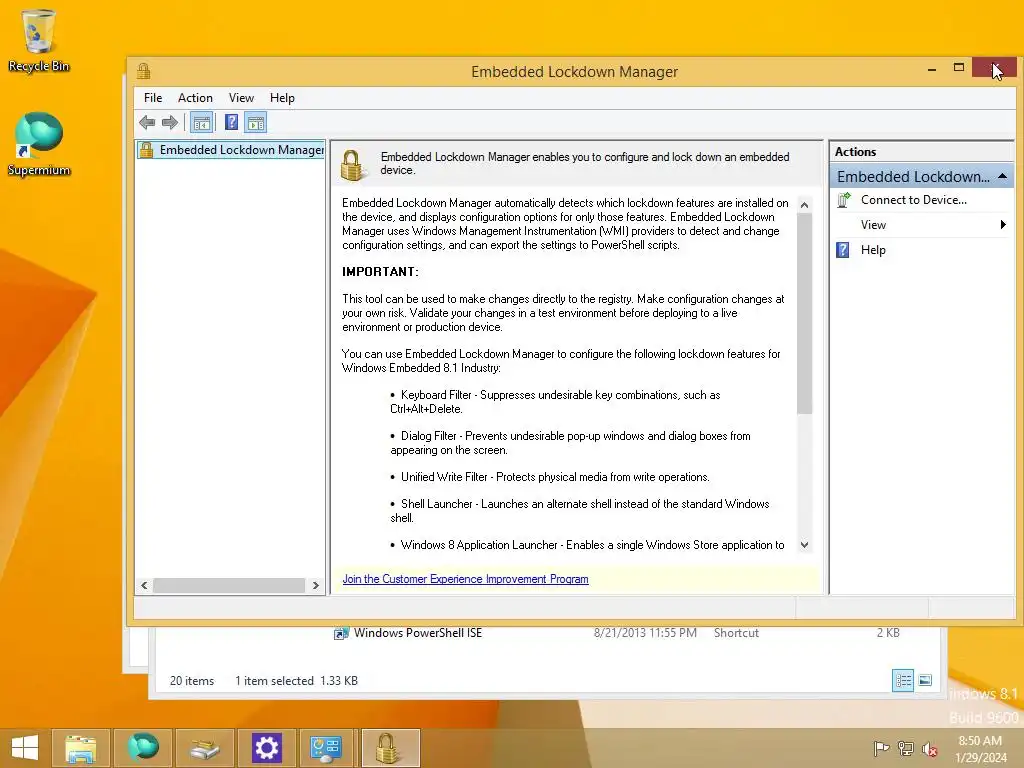Toggle Show/Hide Console Tree toolbar icon
1024x768 pixels.
coord(202,122)
